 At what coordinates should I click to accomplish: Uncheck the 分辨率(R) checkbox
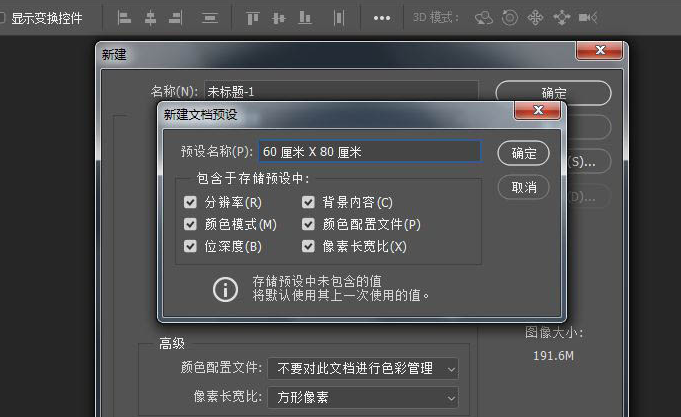[190, 202]
